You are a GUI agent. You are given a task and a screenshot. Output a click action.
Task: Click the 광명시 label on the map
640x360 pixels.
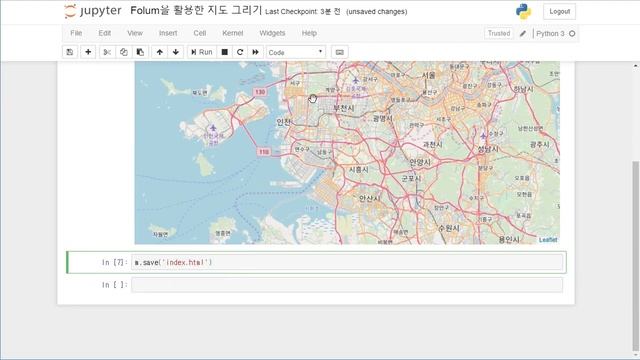point(382,118)
